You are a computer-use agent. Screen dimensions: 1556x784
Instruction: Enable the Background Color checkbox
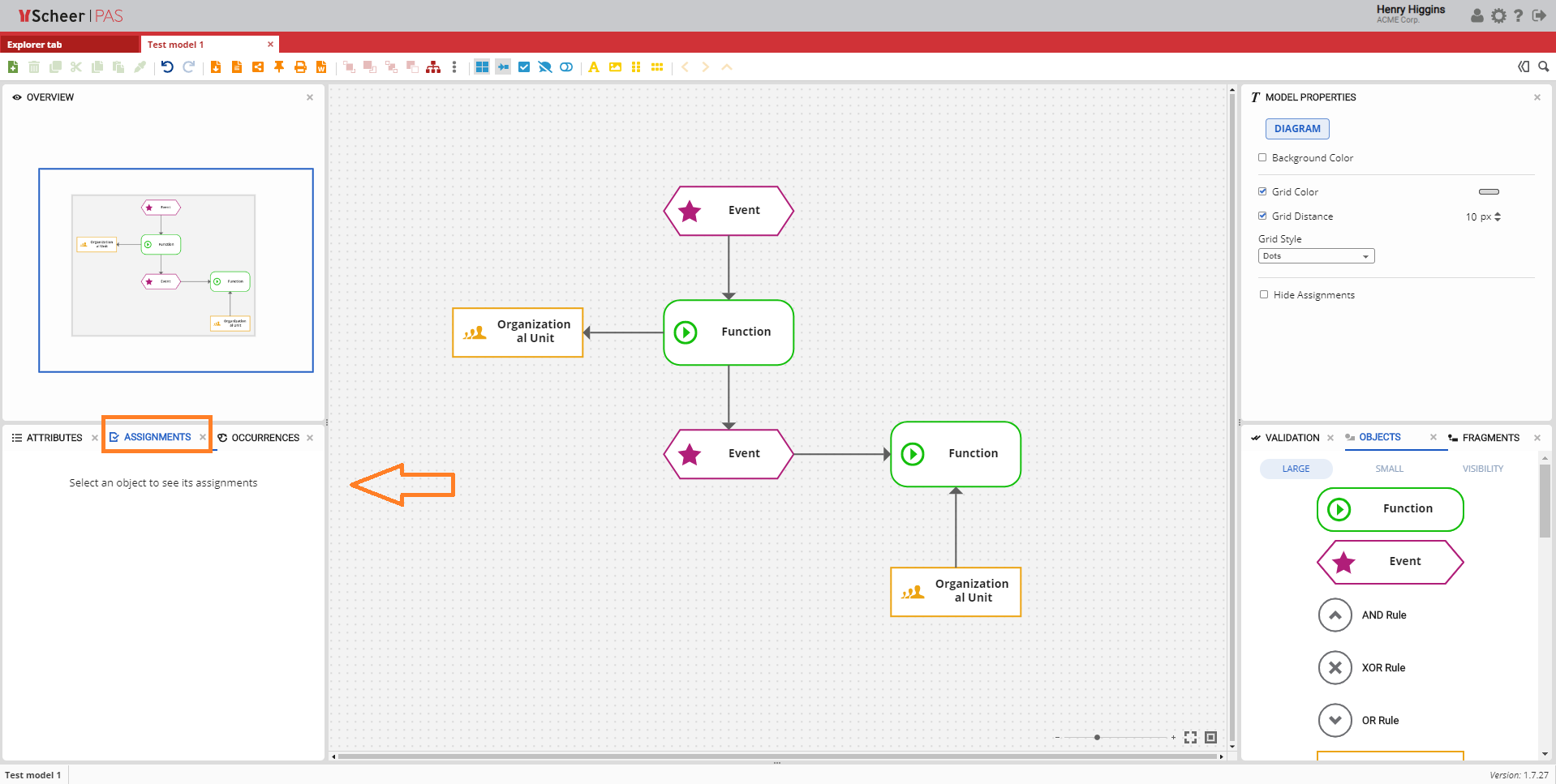pyautogui.click(x=1262, y=158)
